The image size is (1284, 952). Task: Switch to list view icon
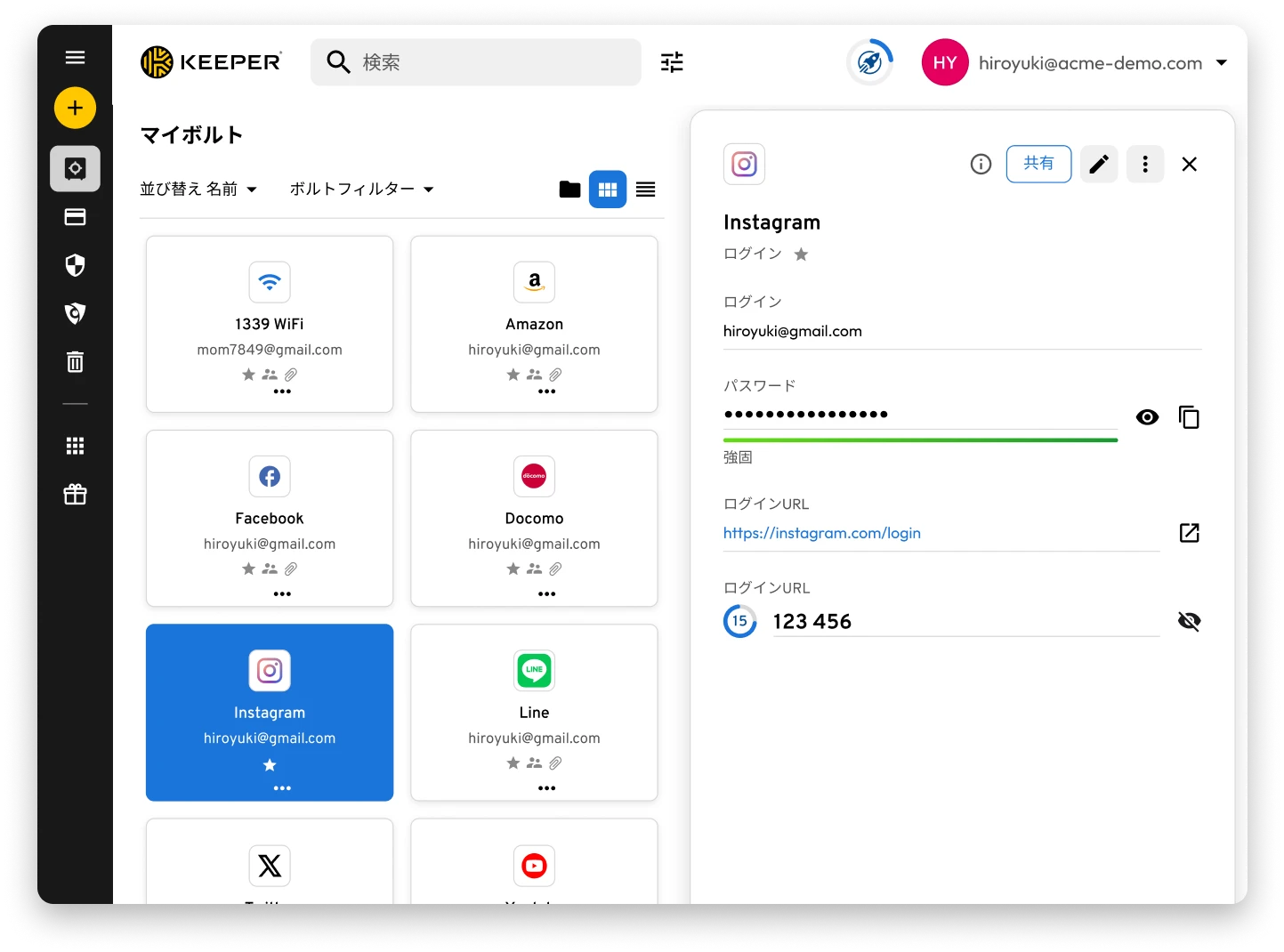coord(646,190)
